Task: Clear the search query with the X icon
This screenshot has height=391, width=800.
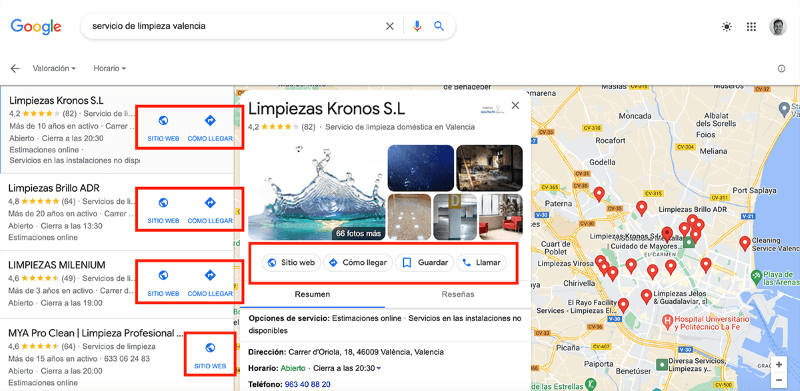Action: 390,26
